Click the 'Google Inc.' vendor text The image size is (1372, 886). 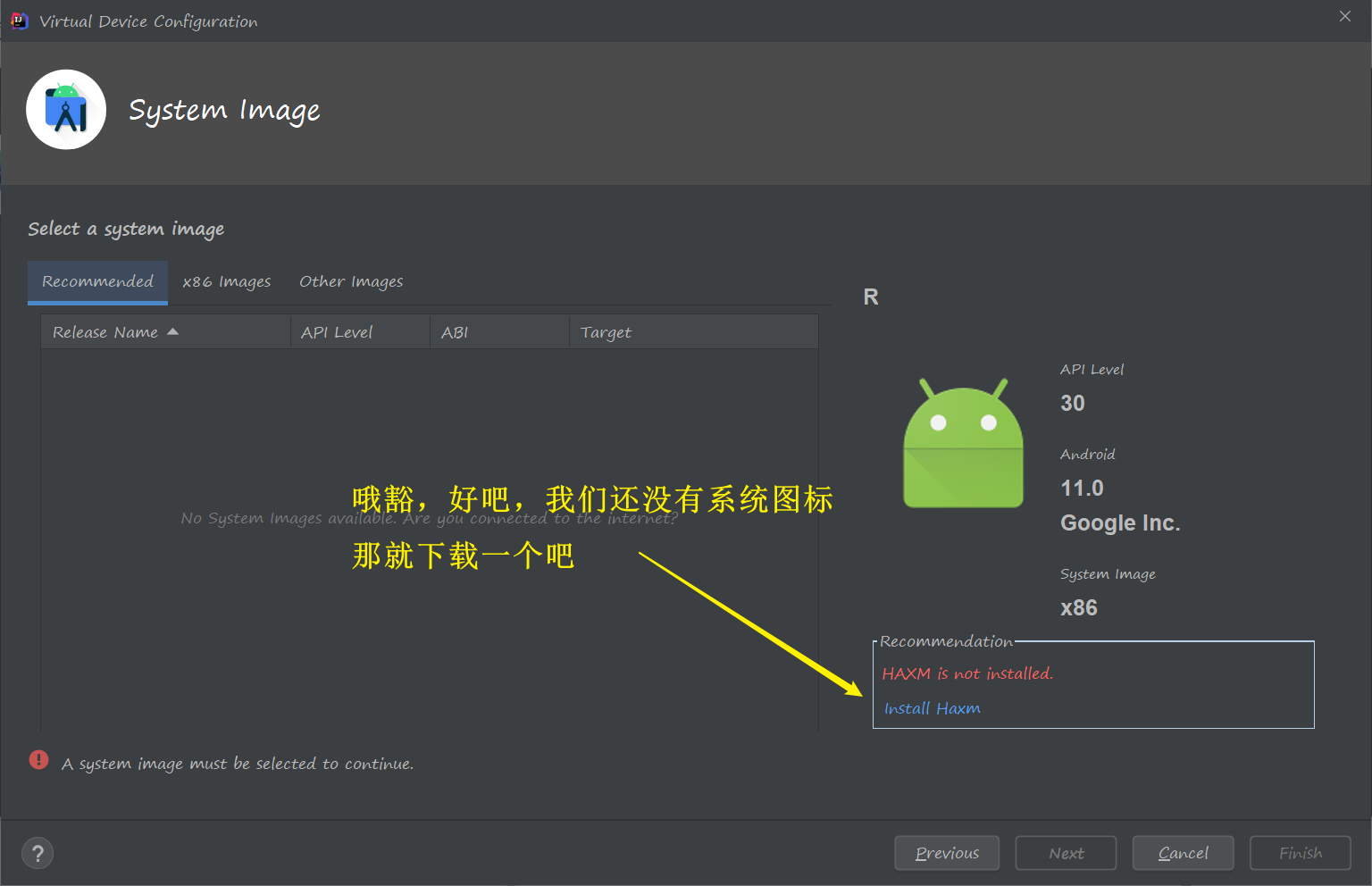coord(1120,523)
